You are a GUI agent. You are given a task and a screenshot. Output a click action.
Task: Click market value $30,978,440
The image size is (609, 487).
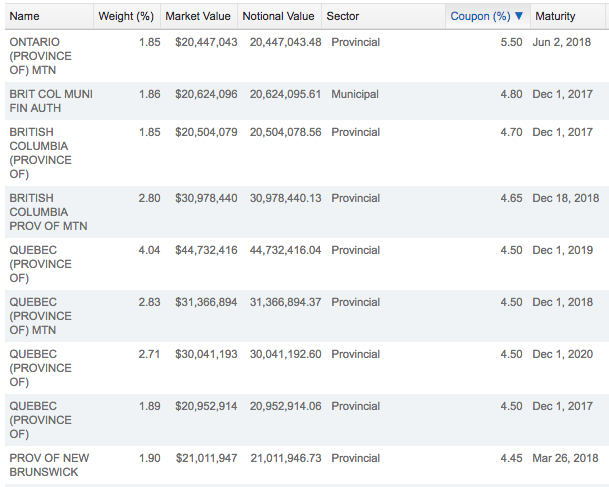206,198
